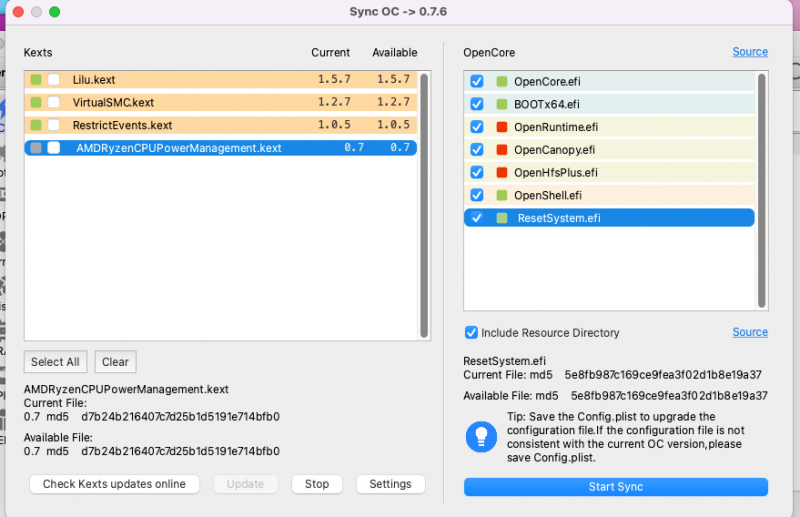Screen dimensions: 800x517
Task: Click the Select All button
Action: tap(55, 362)
